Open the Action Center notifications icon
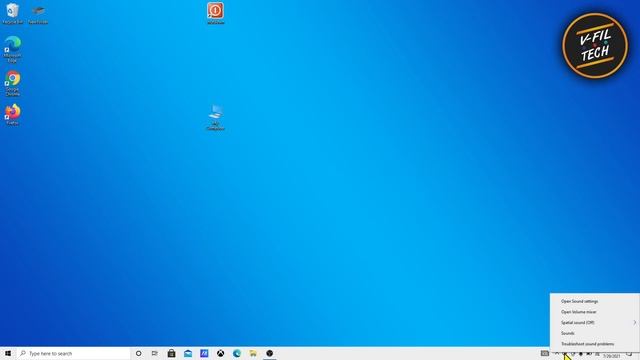 (x=629, y=353)
